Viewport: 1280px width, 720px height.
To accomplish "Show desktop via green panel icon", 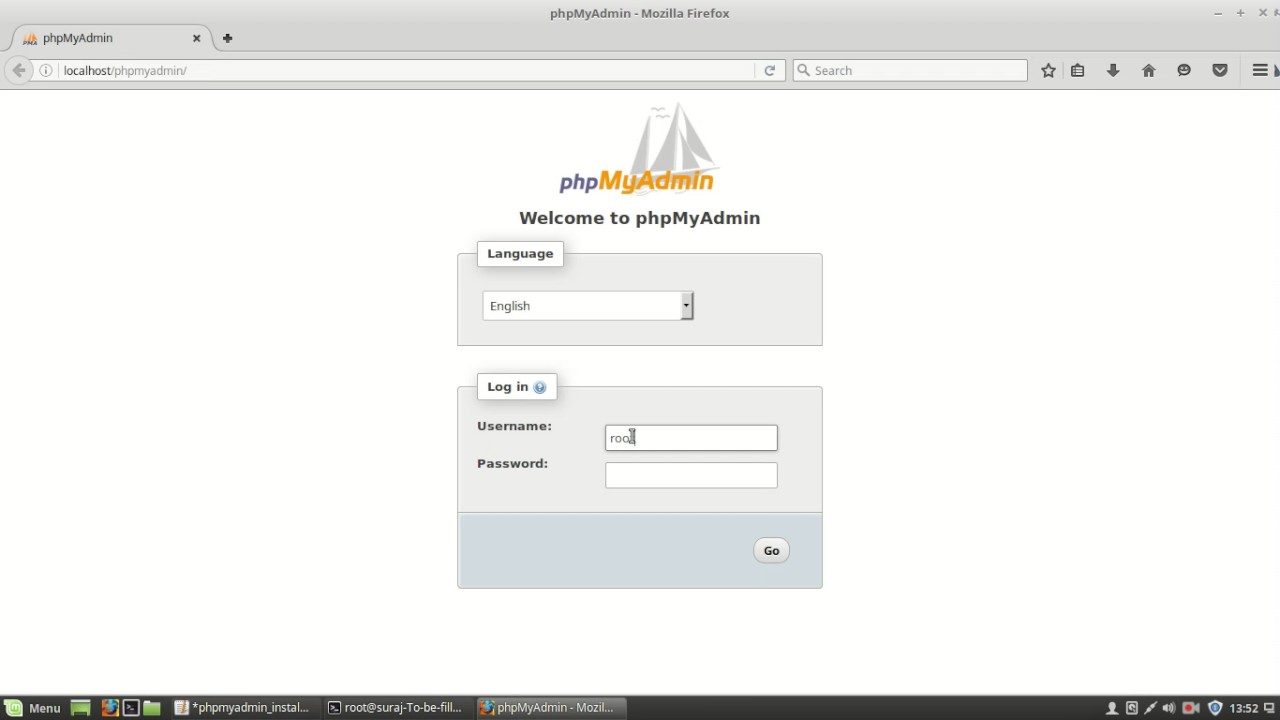I will pyautogui.click(x=80, y=707).
